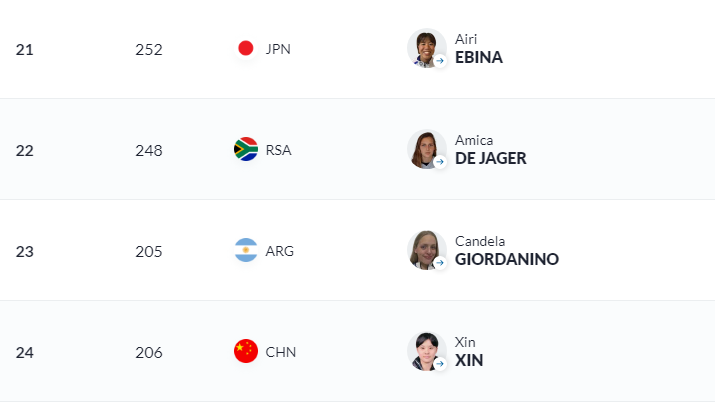The image size is (715, 402).
Task: Open the DE JAGER athlete name link
Action: coord(491,159)
